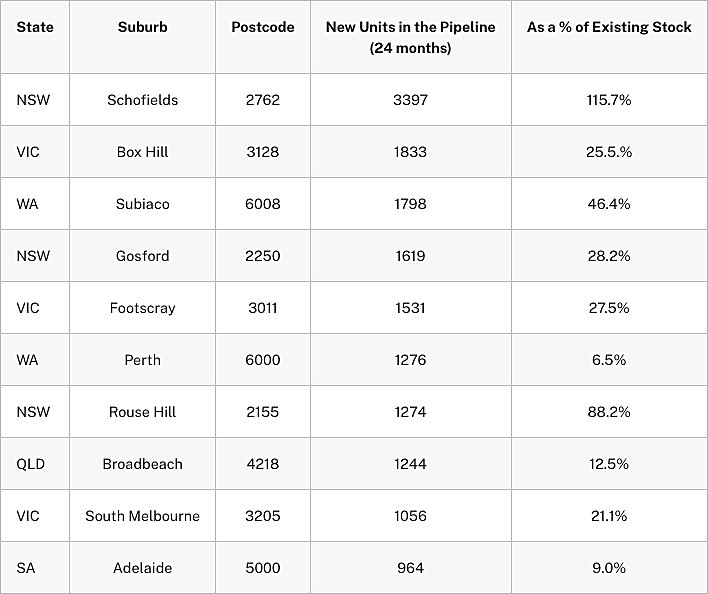Select postcode 4218 cell
The width and height of the screenshot is (708, 594).
pyautogui.click(x=263, y=464)
